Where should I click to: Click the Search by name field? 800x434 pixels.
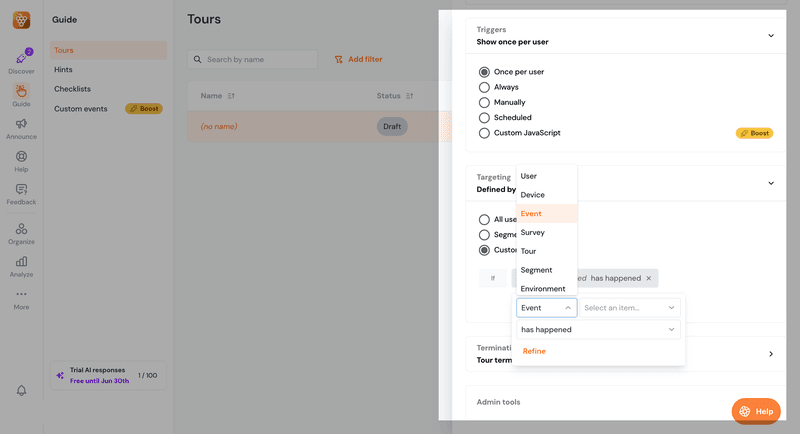point(255,59)
